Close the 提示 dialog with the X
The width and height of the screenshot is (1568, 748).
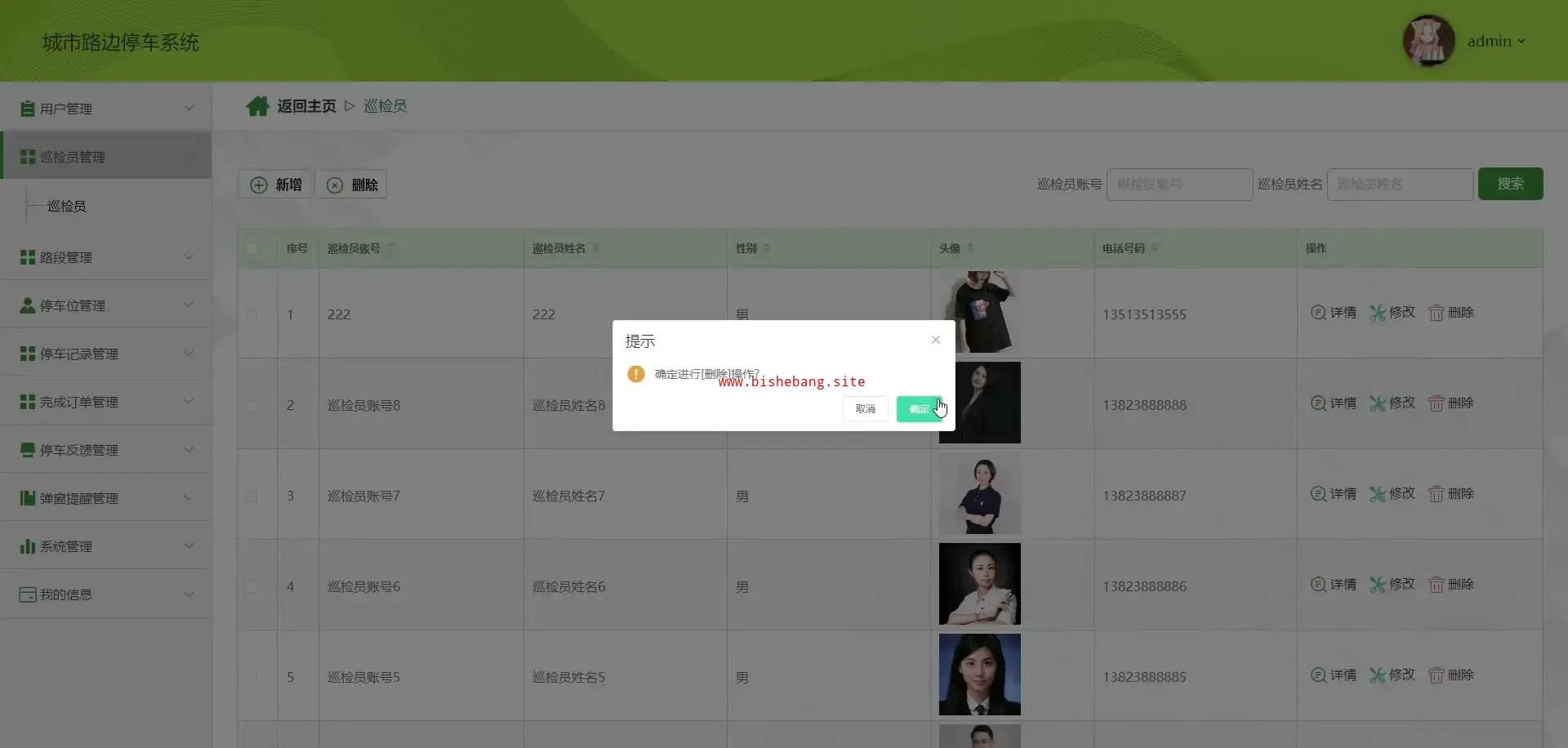pyautogui.click(x=936, y=340)
